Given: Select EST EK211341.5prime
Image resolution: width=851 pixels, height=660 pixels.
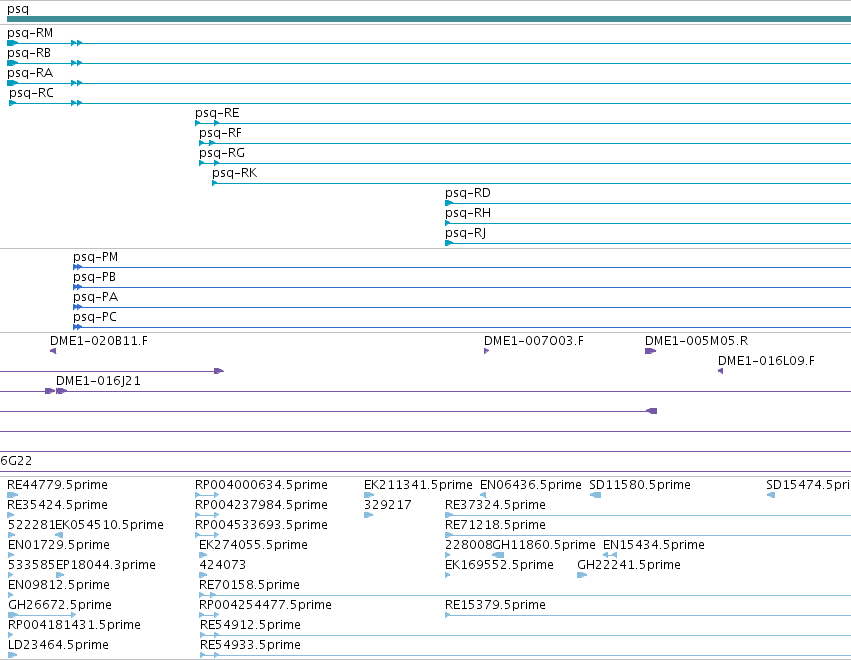Looking at the screenshot, I should click(x=418, y=485).
